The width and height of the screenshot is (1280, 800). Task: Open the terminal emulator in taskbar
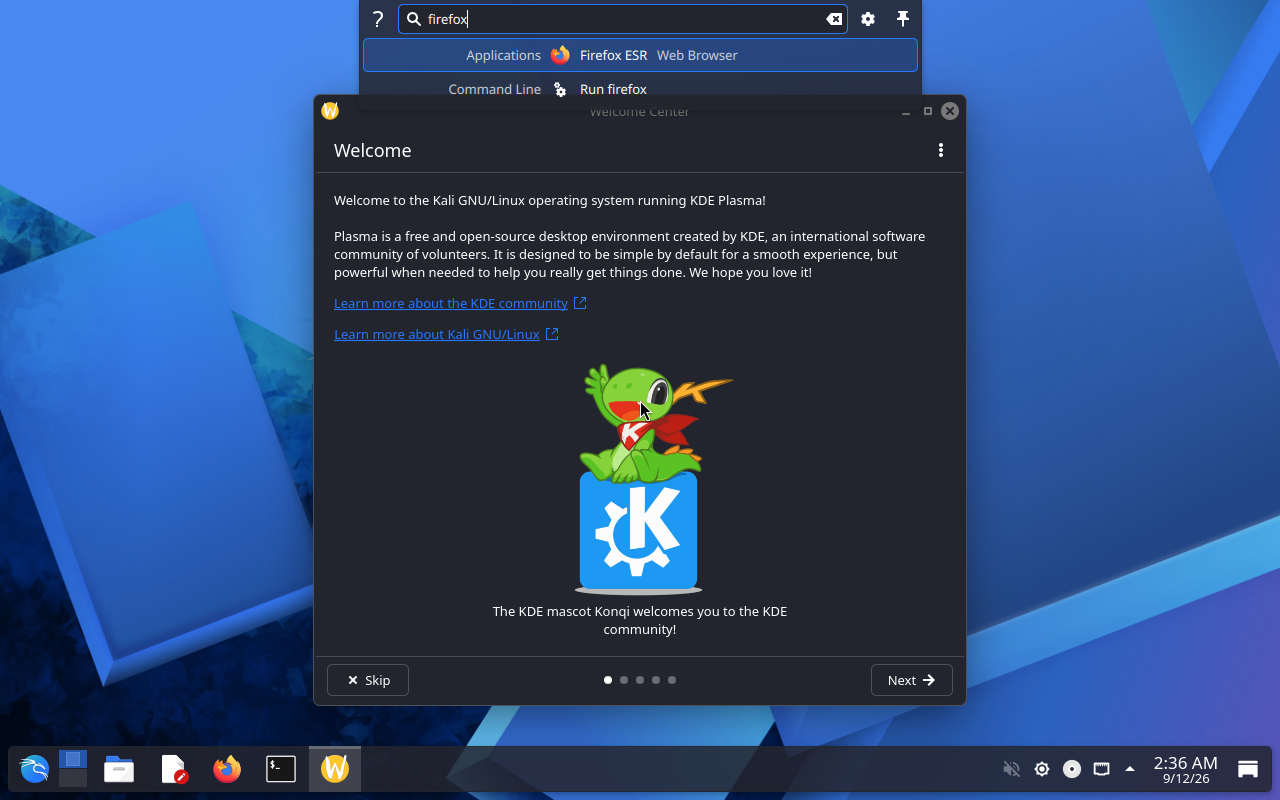click(281, 769)
